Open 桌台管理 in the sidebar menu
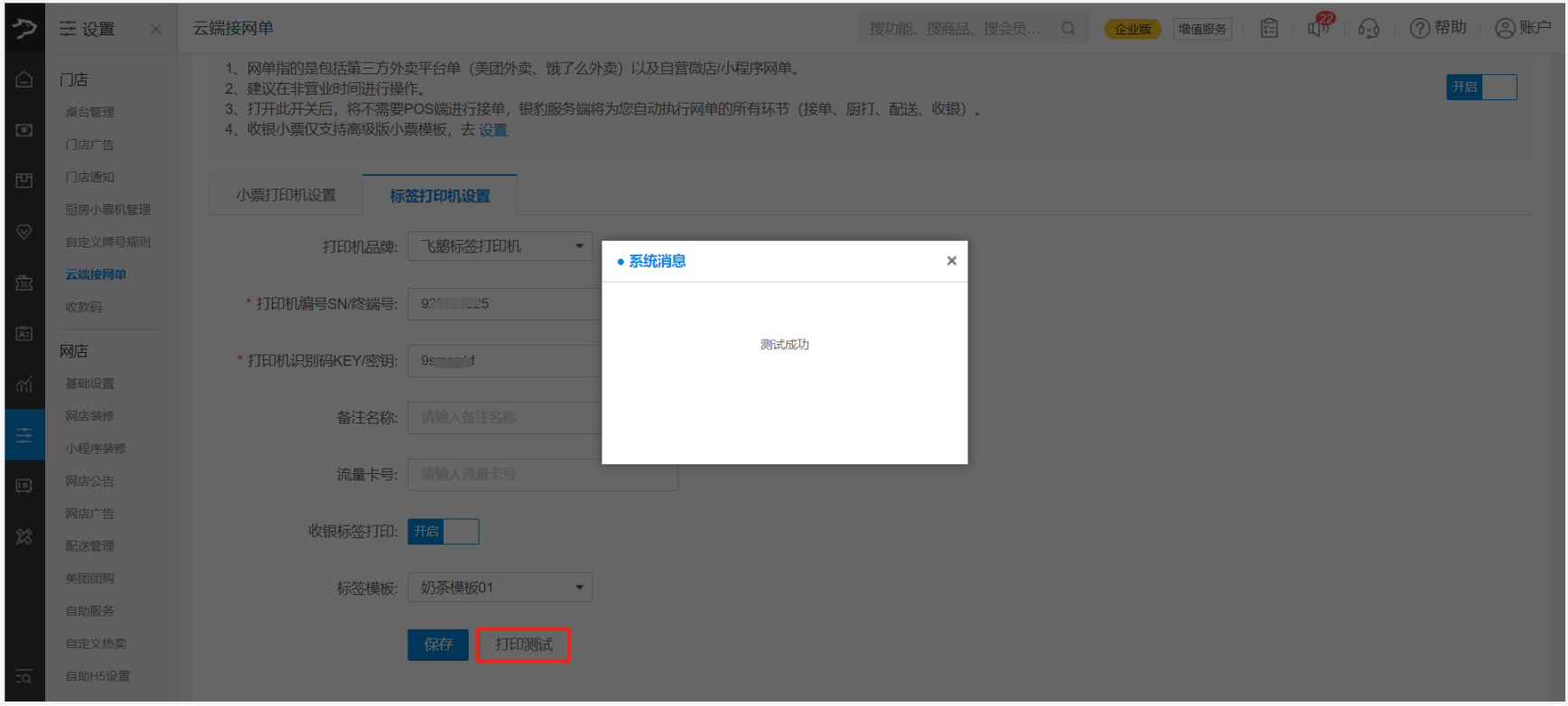This screenshot has width=1568, height=706. [89, 112]
